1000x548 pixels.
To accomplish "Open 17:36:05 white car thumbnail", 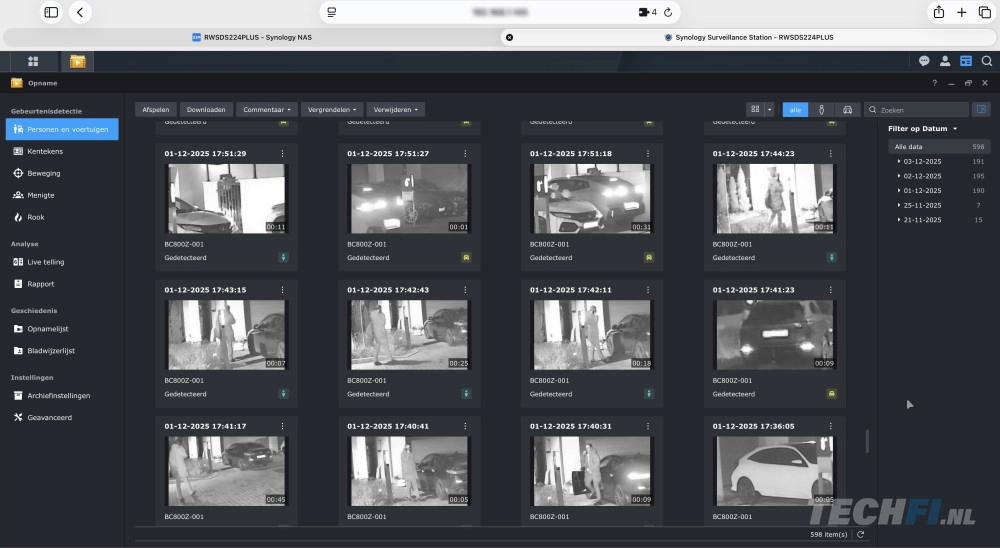I will (x=775, y=471).
